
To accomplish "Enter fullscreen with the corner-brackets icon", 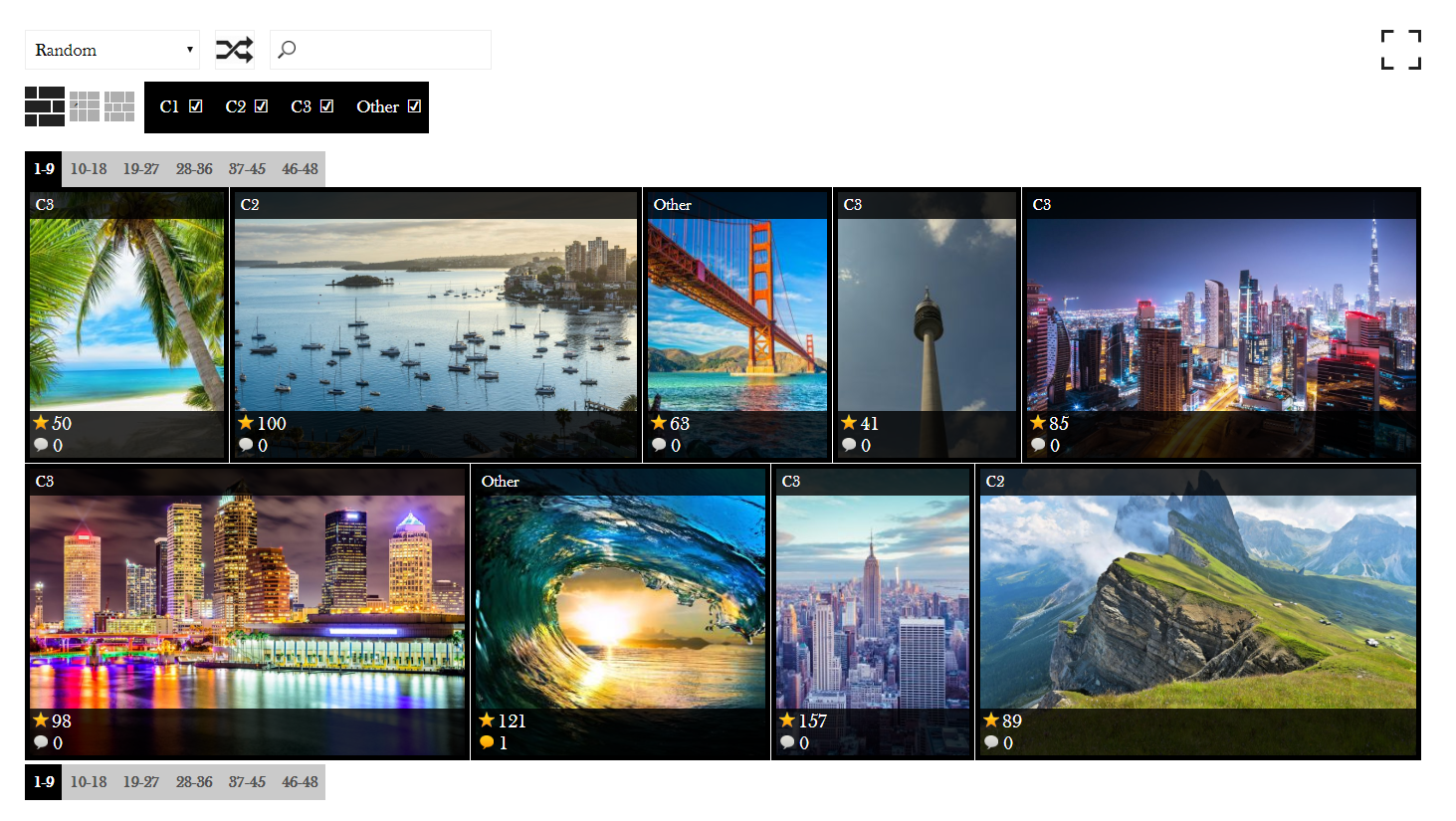I will (x=1400, y=50).
